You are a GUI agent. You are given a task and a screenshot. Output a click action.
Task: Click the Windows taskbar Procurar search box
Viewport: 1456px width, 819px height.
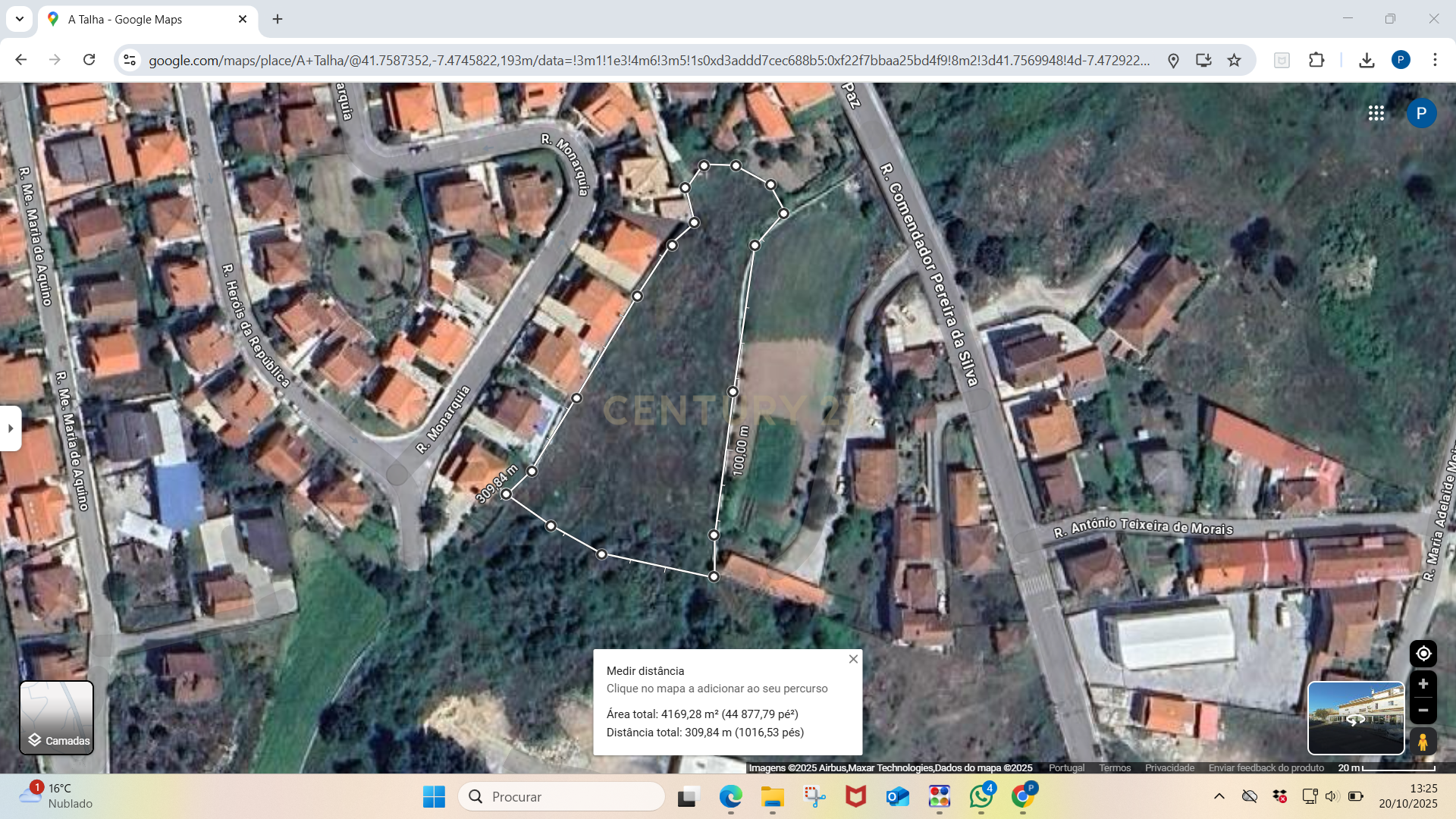pos(561,796)
